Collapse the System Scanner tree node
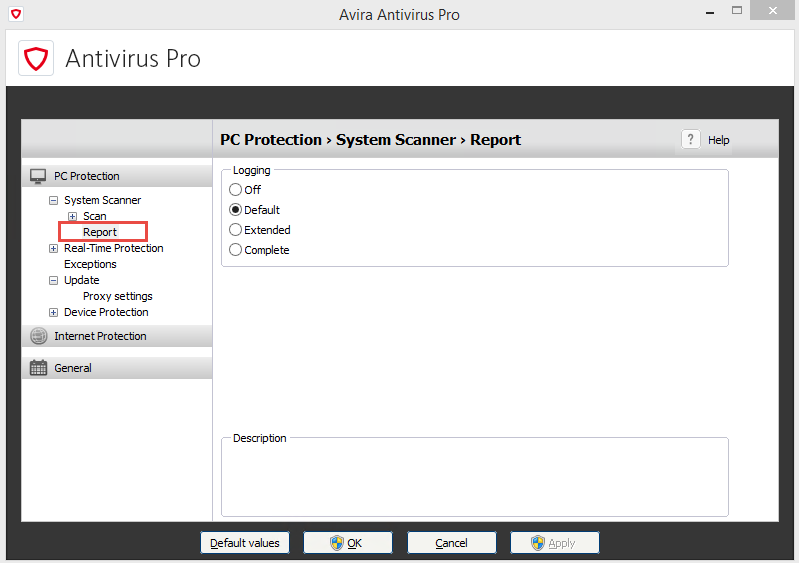 coord(54,200)
